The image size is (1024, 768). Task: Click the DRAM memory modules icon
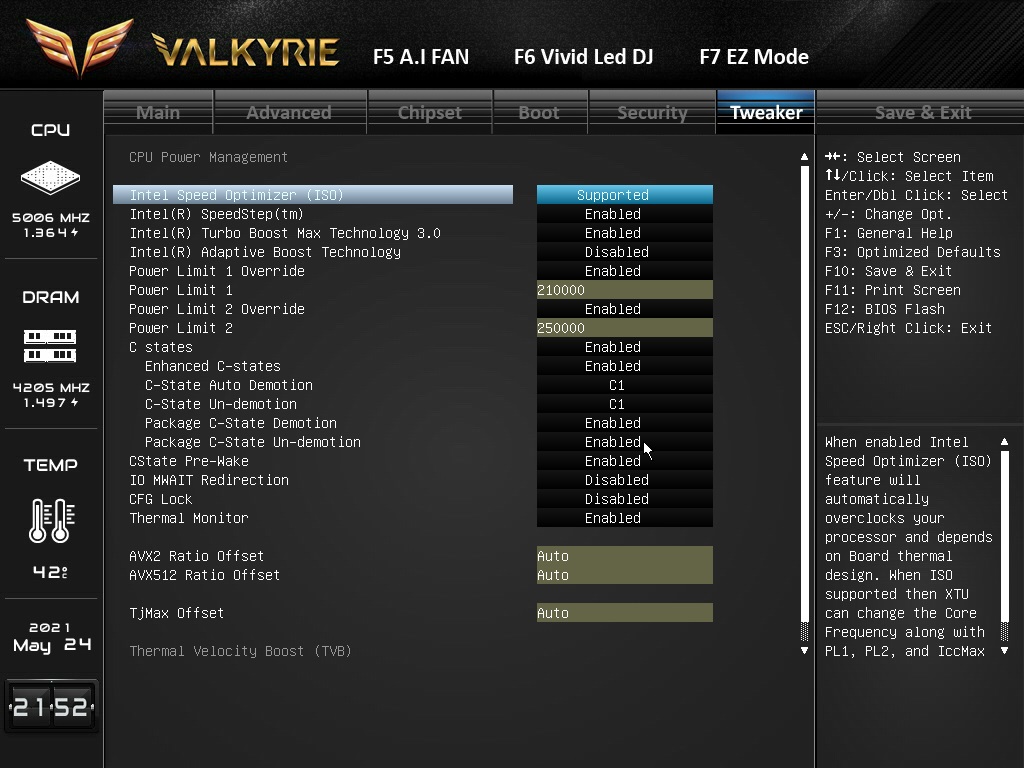(50, 346)
